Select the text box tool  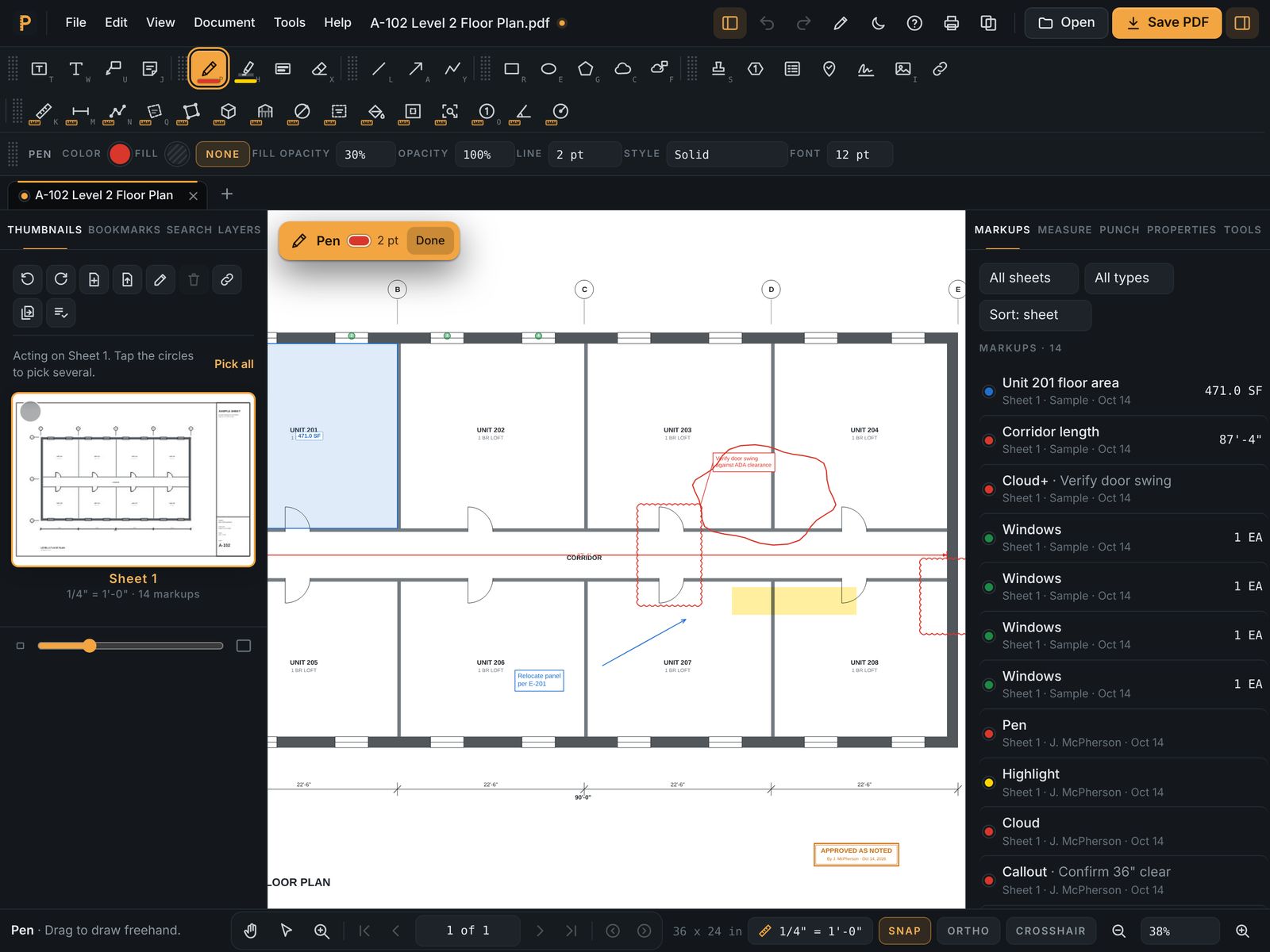click(x=39, y=69)
